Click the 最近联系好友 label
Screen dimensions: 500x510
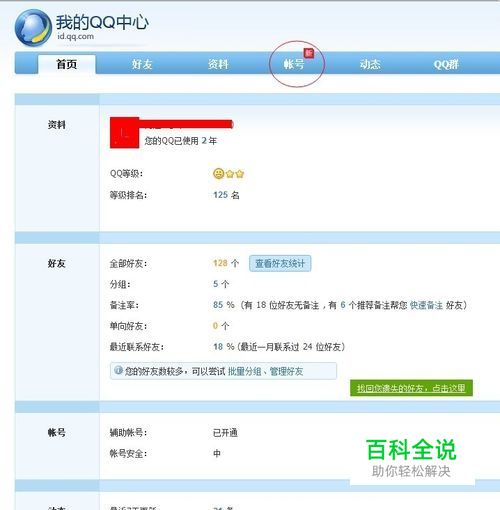[x=137, y=347]
